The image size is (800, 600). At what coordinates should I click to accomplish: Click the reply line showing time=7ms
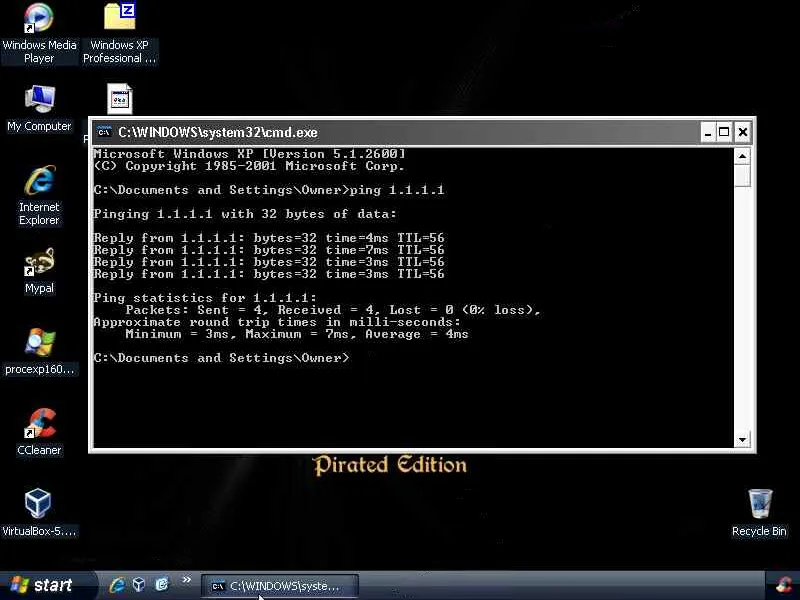pos(269,250)
